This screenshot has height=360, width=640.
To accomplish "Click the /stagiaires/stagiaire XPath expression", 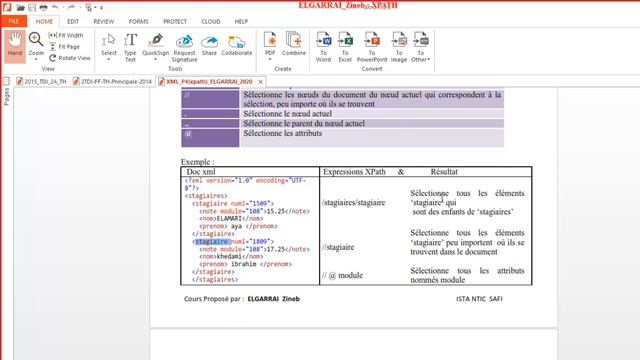I will tap(353, 202).
